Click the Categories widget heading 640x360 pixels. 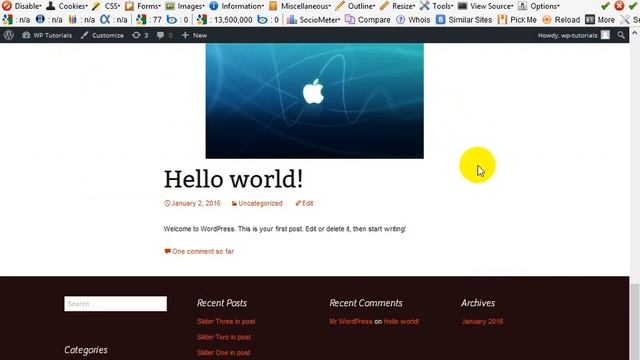(x=86, y=350)
